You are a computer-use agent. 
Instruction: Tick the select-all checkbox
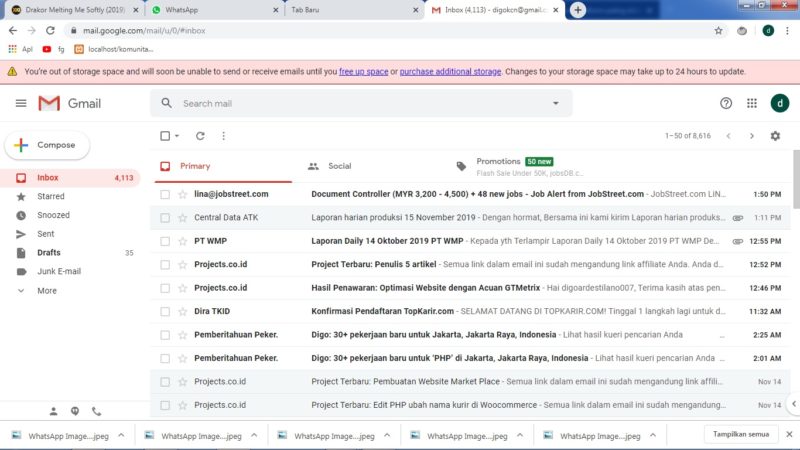165,136
